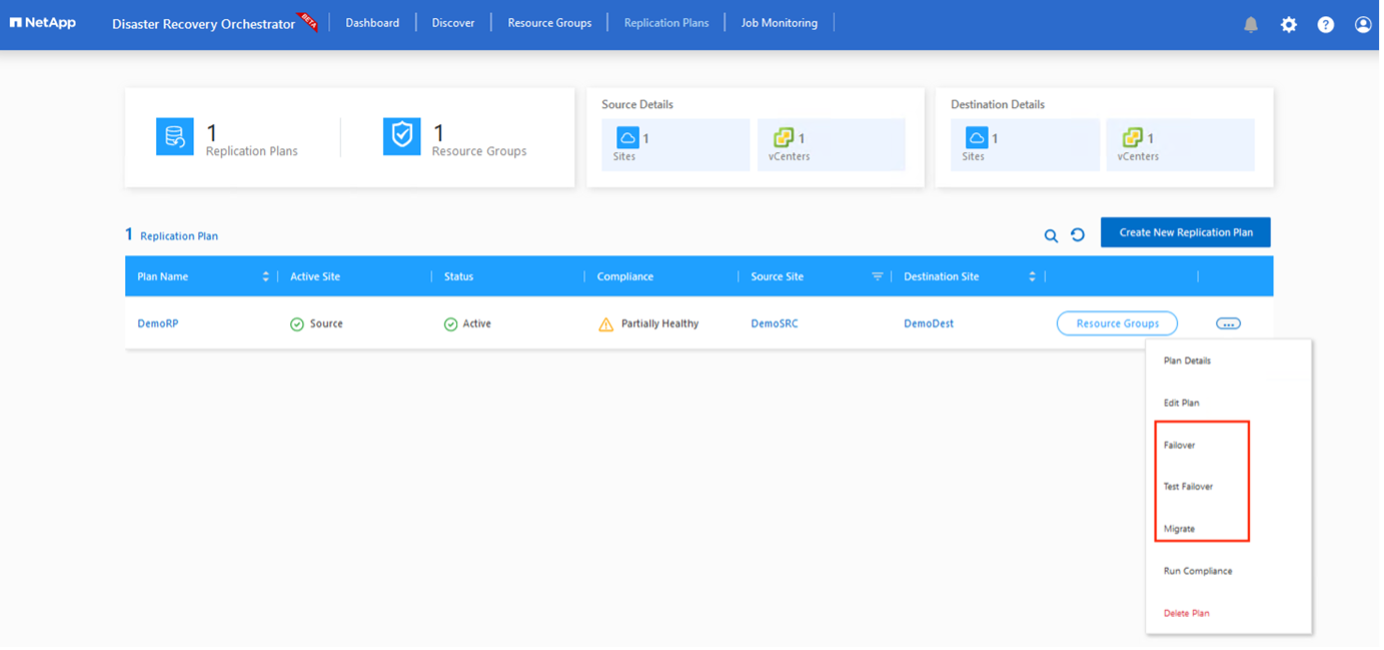Select Delete Plan in the menu
The height and width of the screenshot is (650, 1384).
pos(1186,613)
